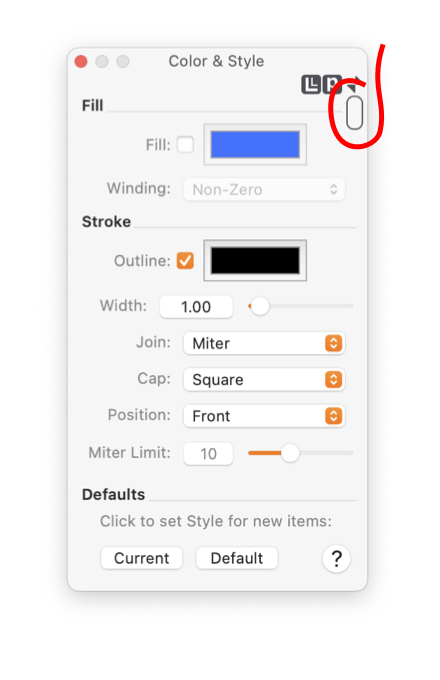Click the rounded capsule control circled in red
Viewport: 440px width, 680px height.
(x=355, y=113)
